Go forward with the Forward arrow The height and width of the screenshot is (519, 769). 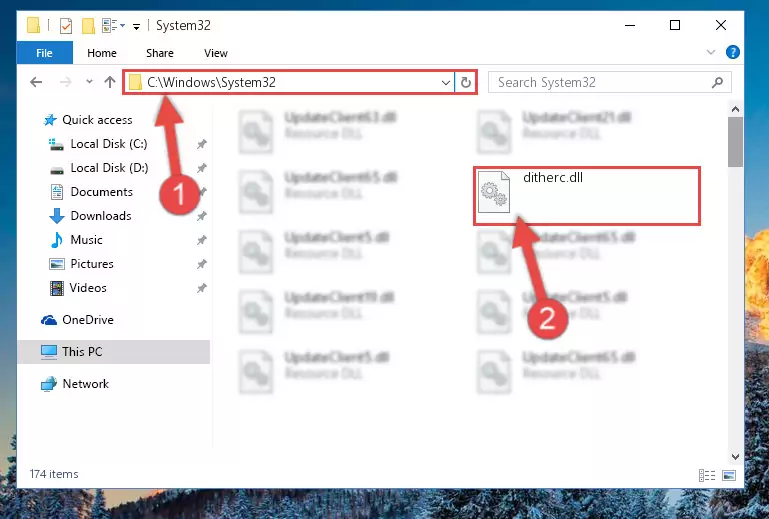(65, 82)
